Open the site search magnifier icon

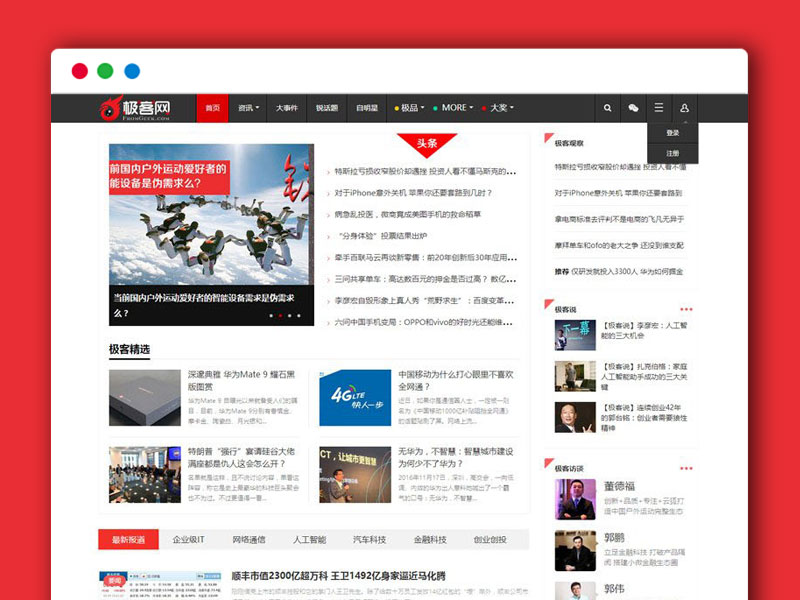pyautogui.click(x=607, y=106)
